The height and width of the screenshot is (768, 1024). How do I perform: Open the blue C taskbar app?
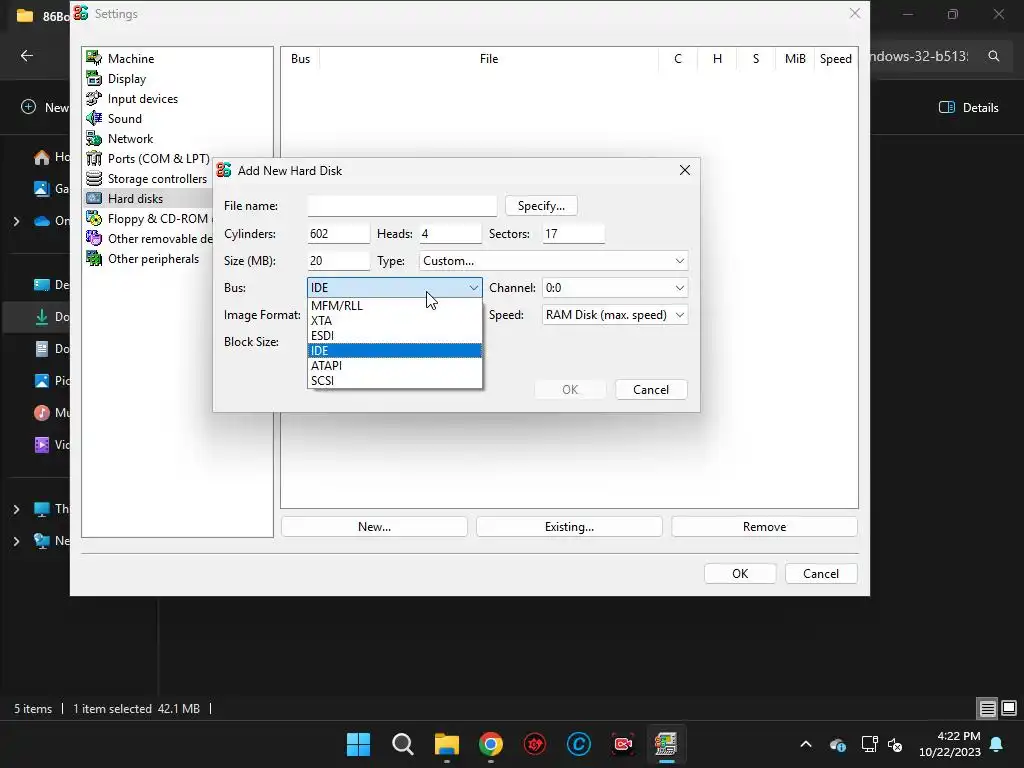(579, 744)
